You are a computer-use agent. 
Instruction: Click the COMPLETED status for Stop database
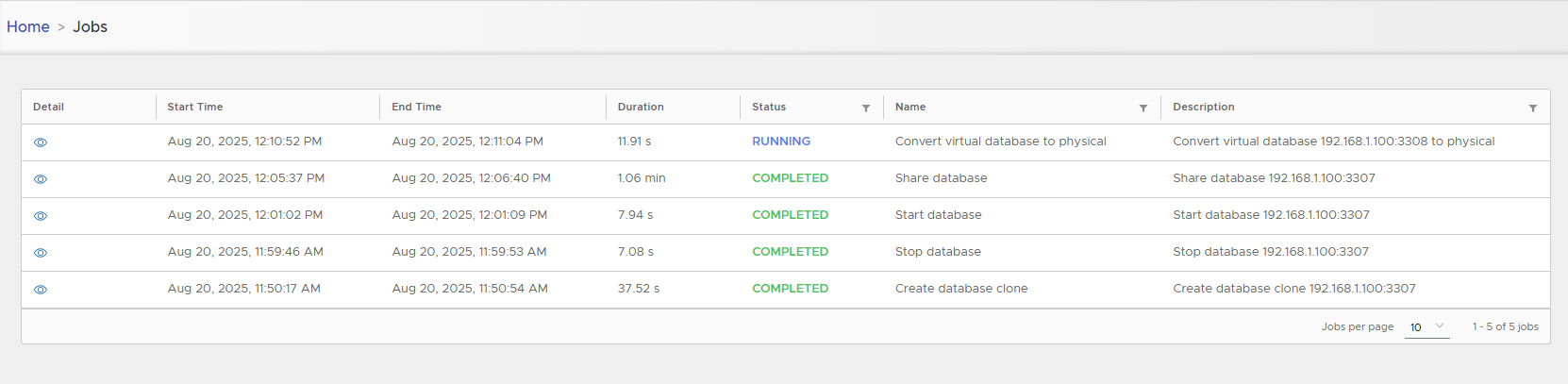coord(790,252)
